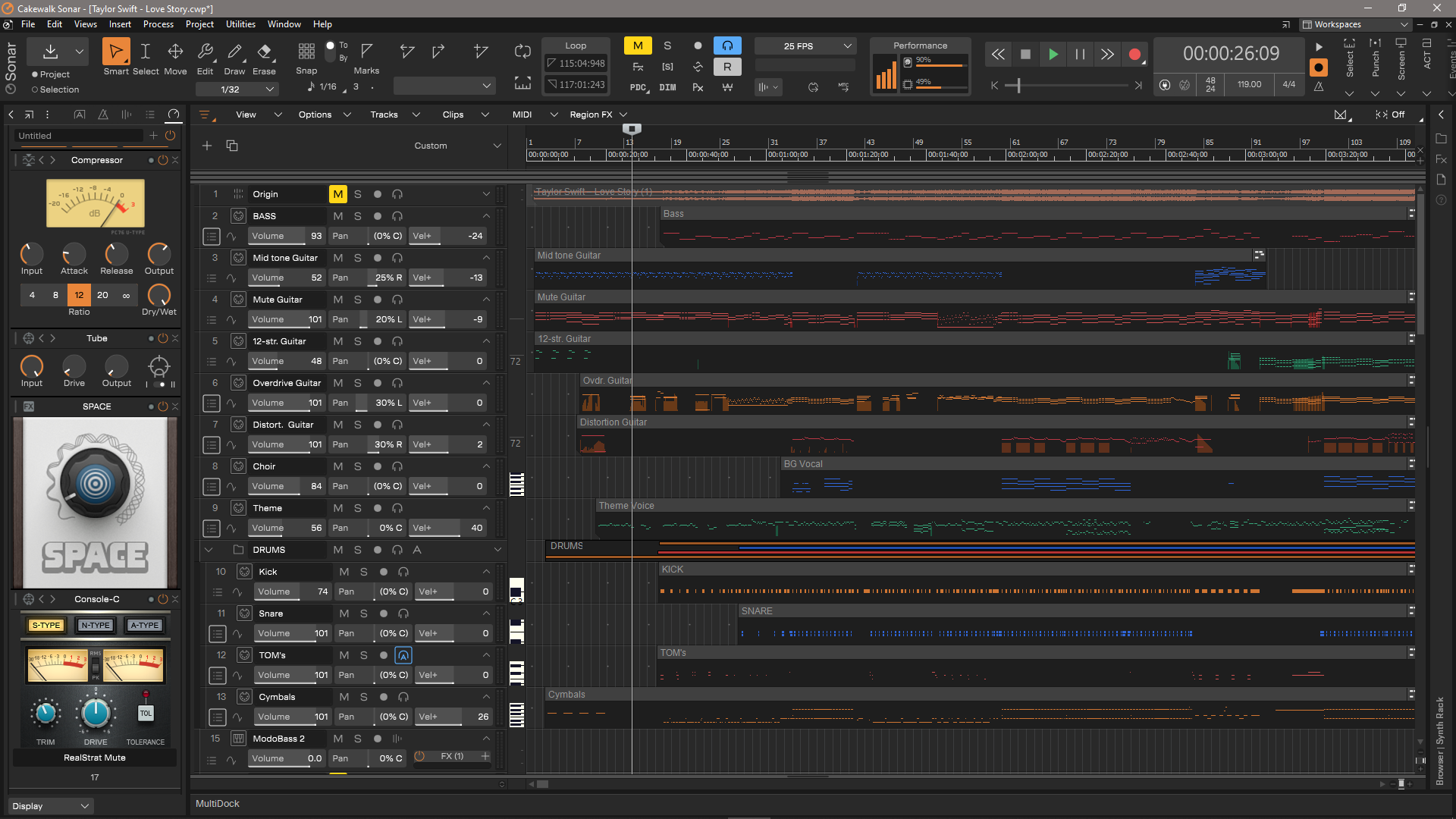Click the PDC override button
The image size is (1456, 819).
[x=638, y=87]
